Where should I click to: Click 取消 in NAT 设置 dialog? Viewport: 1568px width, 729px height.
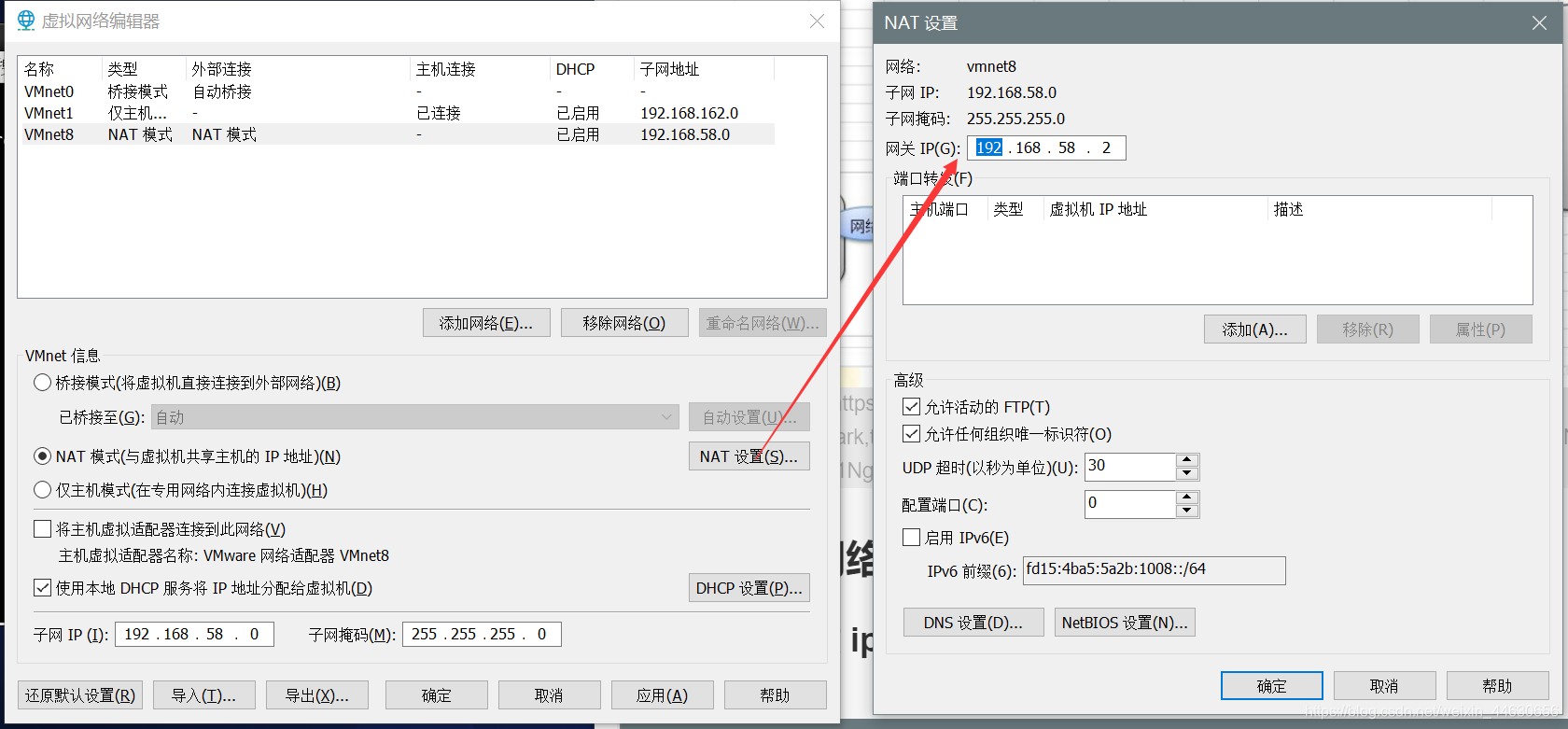click(1385, 686)
